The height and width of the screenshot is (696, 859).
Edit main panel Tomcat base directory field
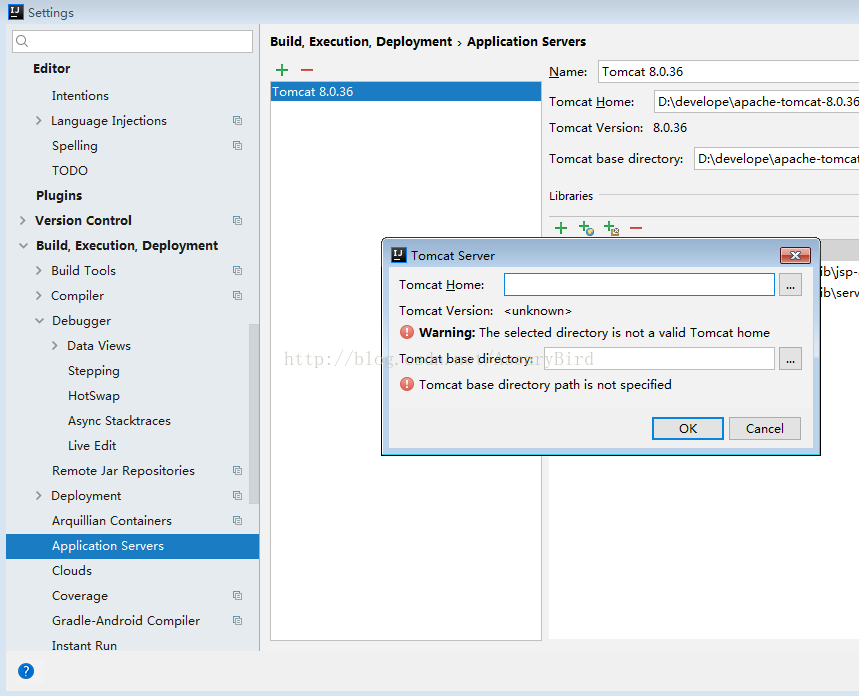coord(776,159)
